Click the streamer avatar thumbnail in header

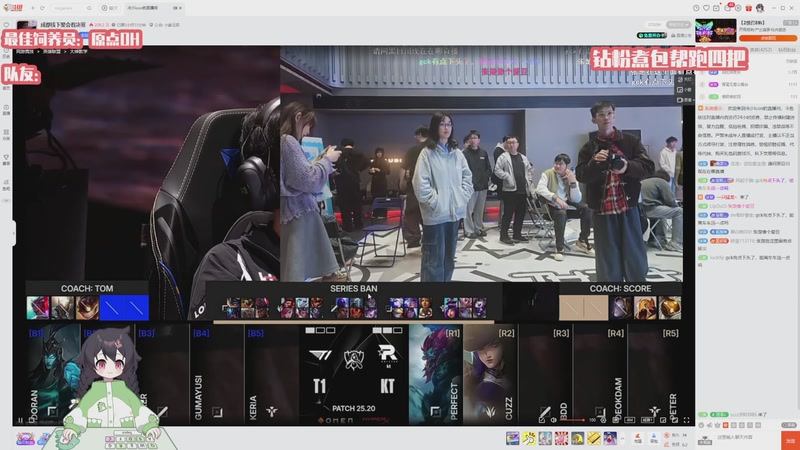tap(27, 24)
